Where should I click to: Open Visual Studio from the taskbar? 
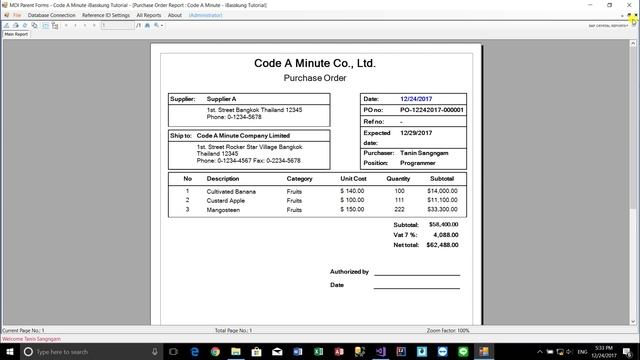[x=380, y=351]
